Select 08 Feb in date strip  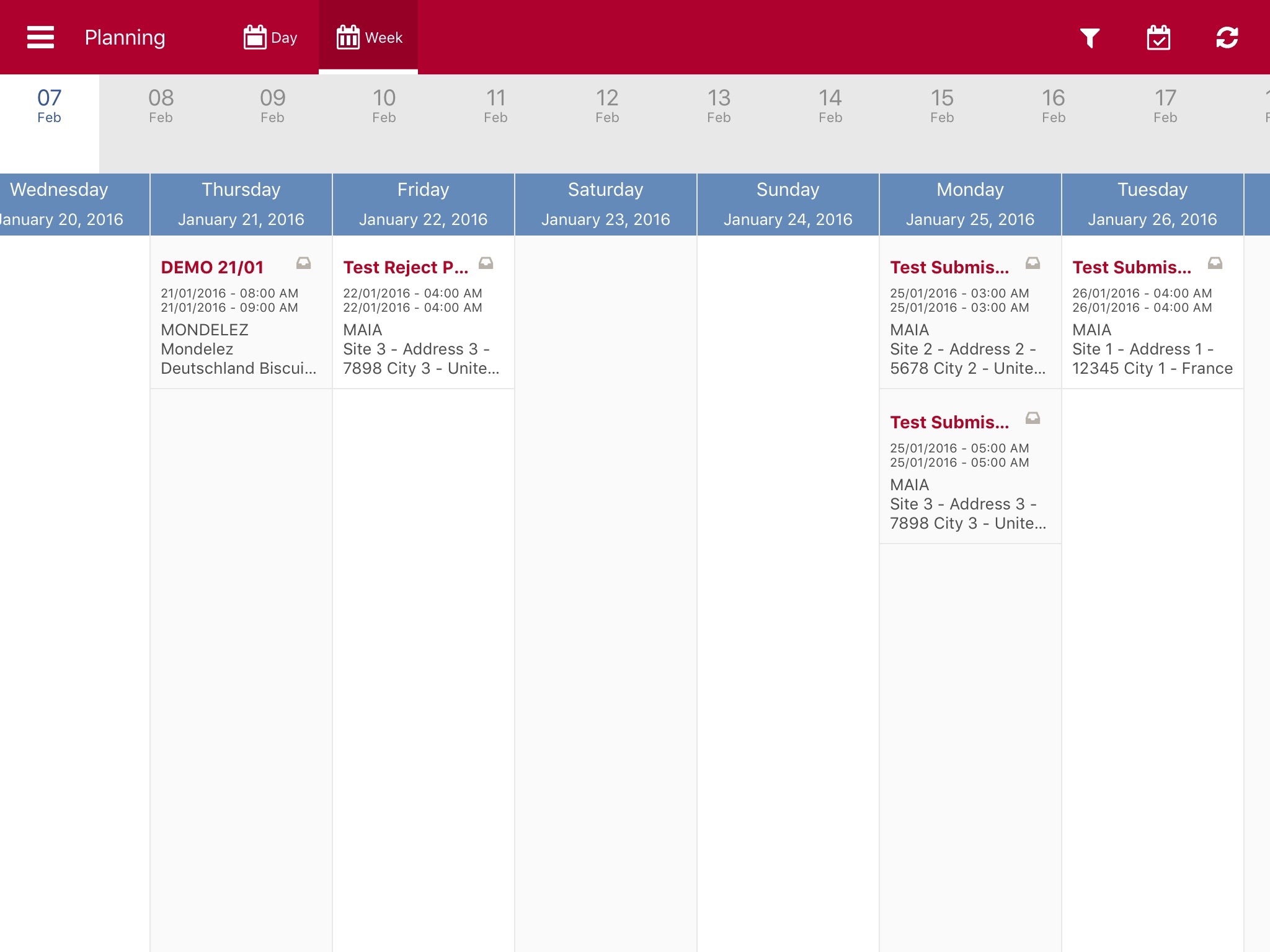pyautogui.click(x=161, y=106)
